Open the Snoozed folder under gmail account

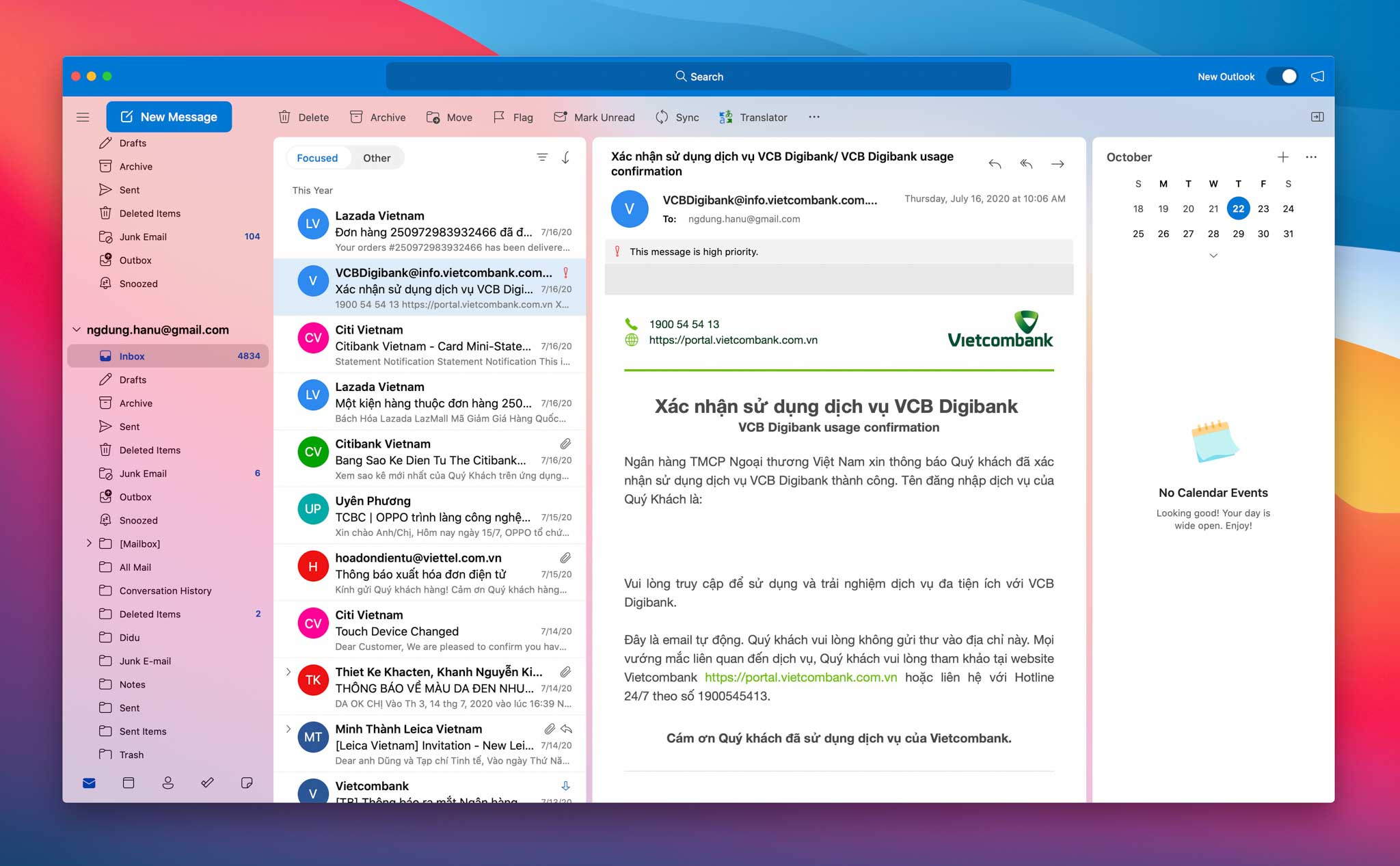pos(168,520)
